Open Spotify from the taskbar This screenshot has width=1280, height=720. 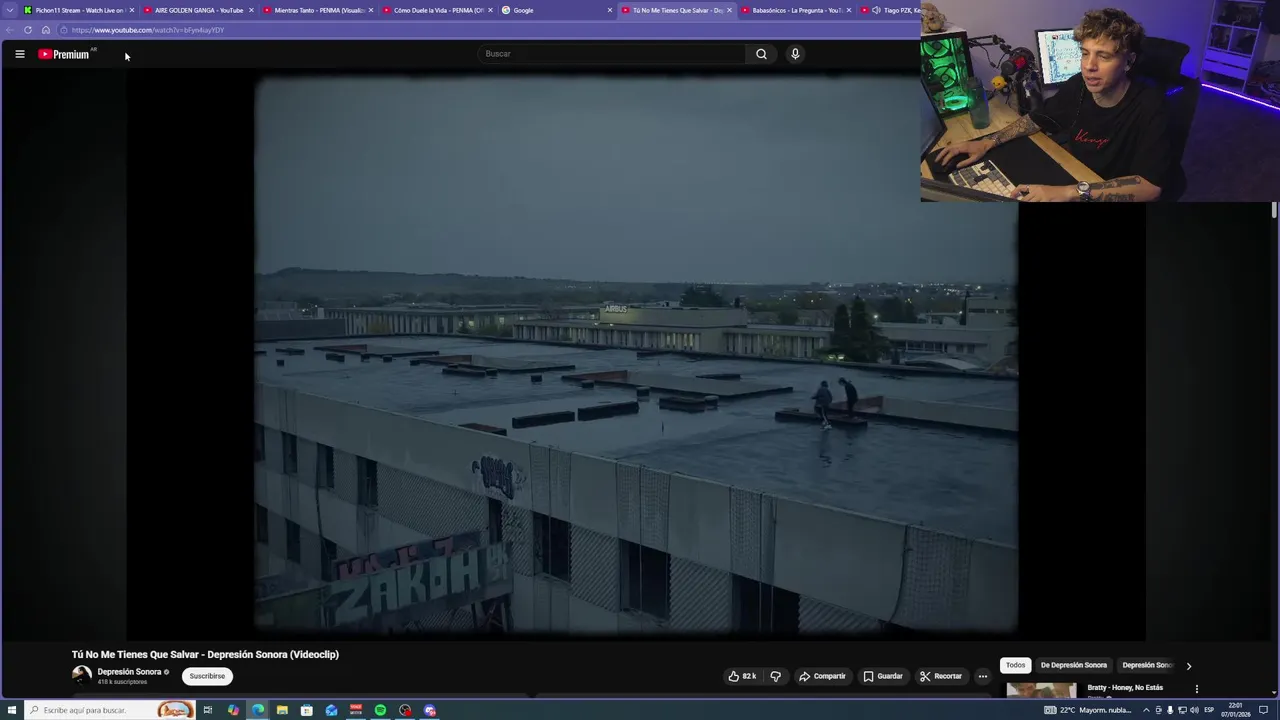coord(380,710)
